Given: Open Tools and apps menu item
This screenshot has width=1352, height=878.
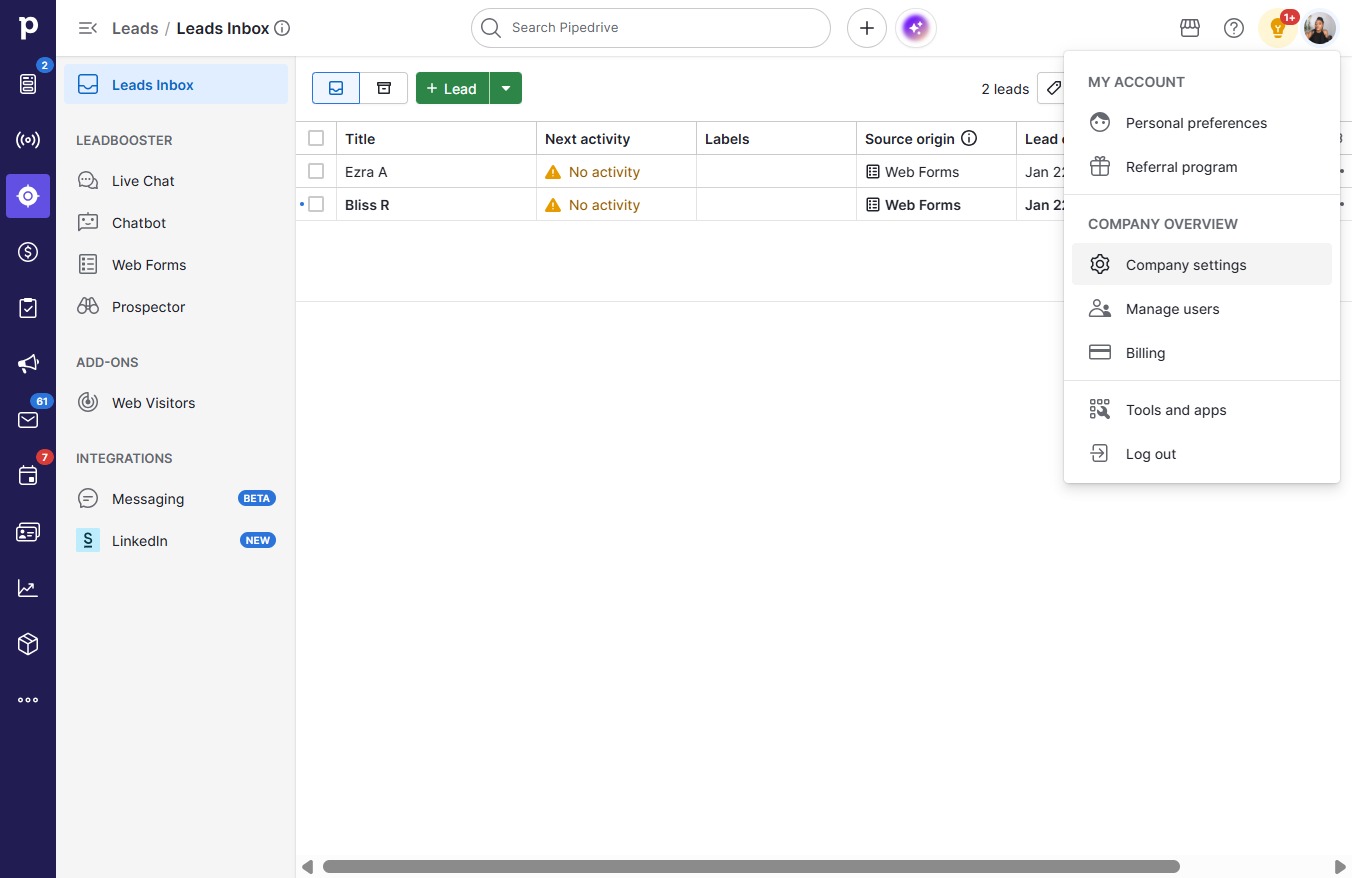Looking at the screenshot, I should tap(1202, 410).
